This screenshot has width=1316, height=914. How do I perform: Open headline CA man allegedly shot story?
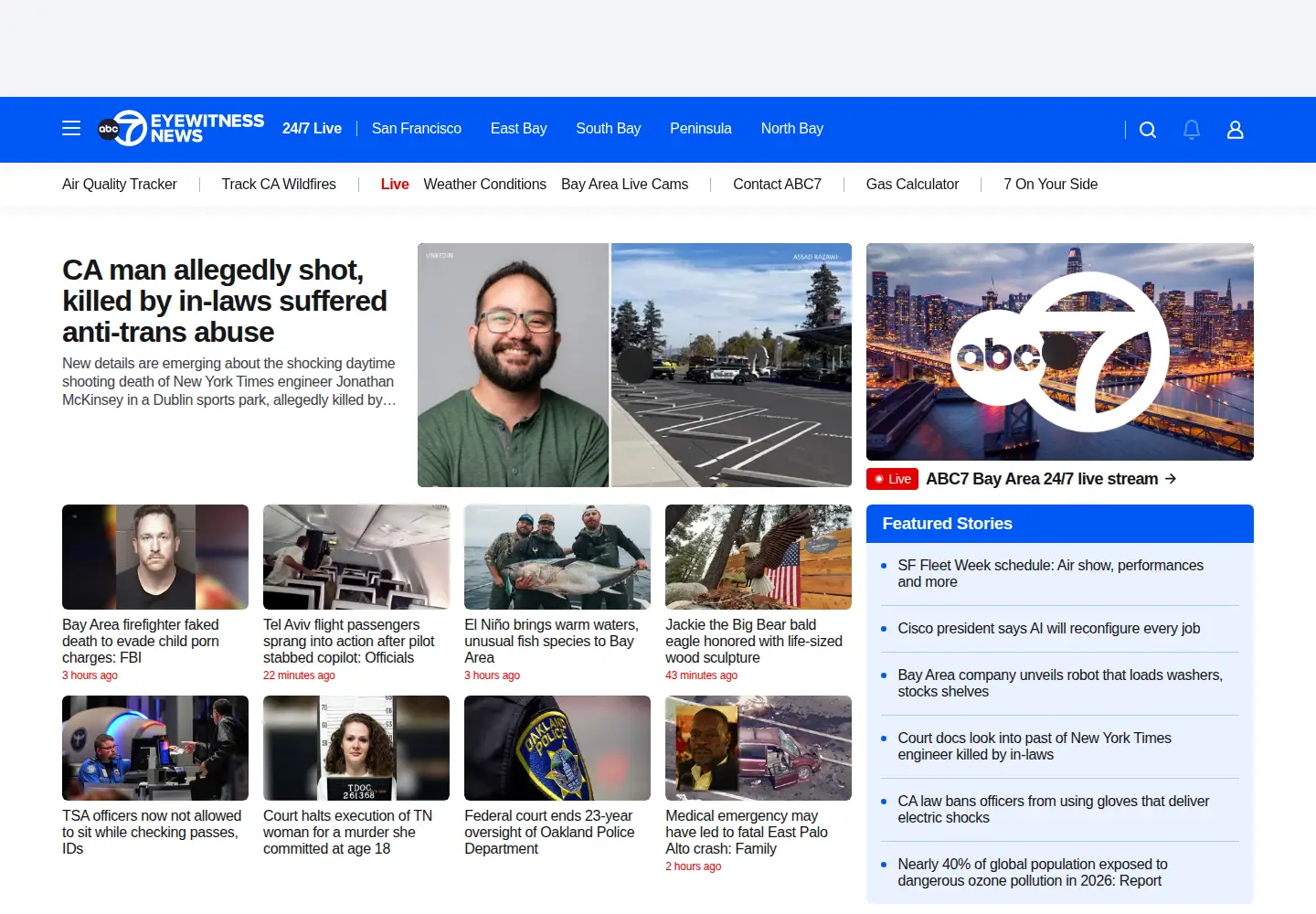click(225, 301)
